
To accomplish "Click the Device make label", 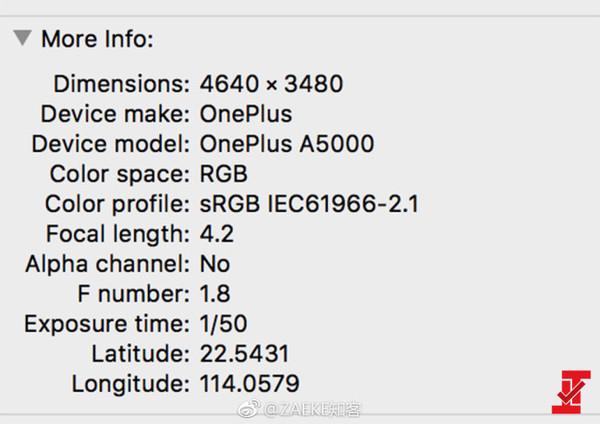I will pyautogui.click(x=115, y=114).
